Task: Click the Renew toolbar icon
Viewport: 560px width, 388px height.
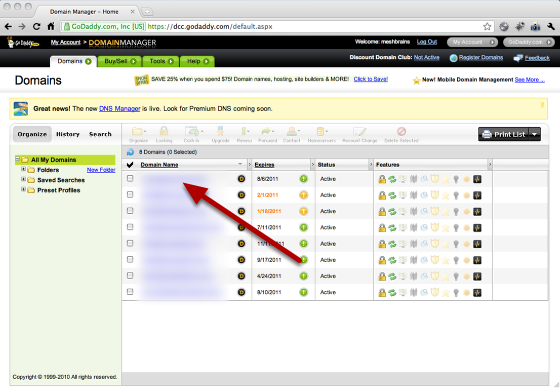Action: (244, 135)
